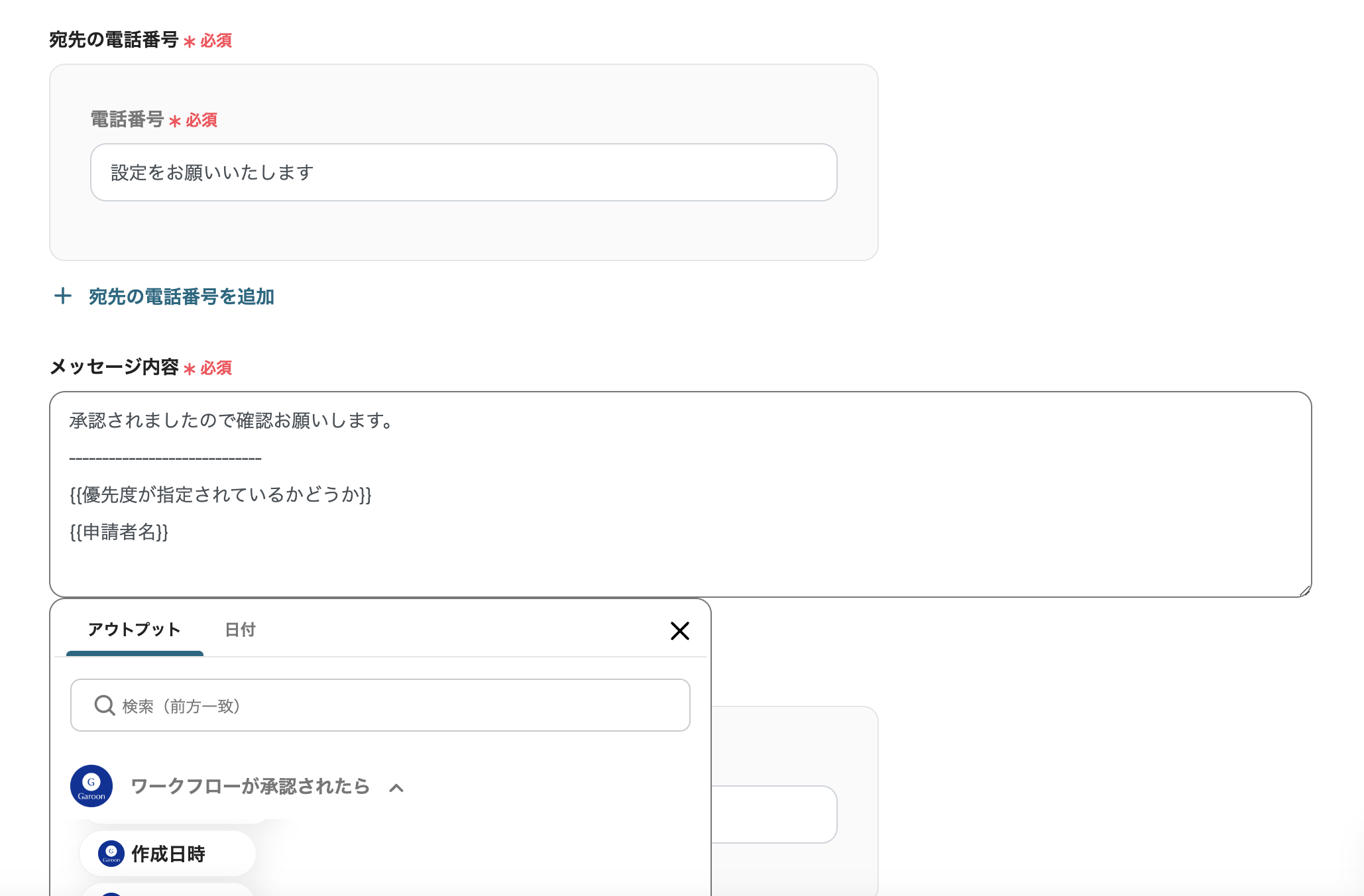Click the Garoon icon on the 作成日時 chip
Image resolution: width=1364 pixels, height=896 pixels.
[111, 854]
